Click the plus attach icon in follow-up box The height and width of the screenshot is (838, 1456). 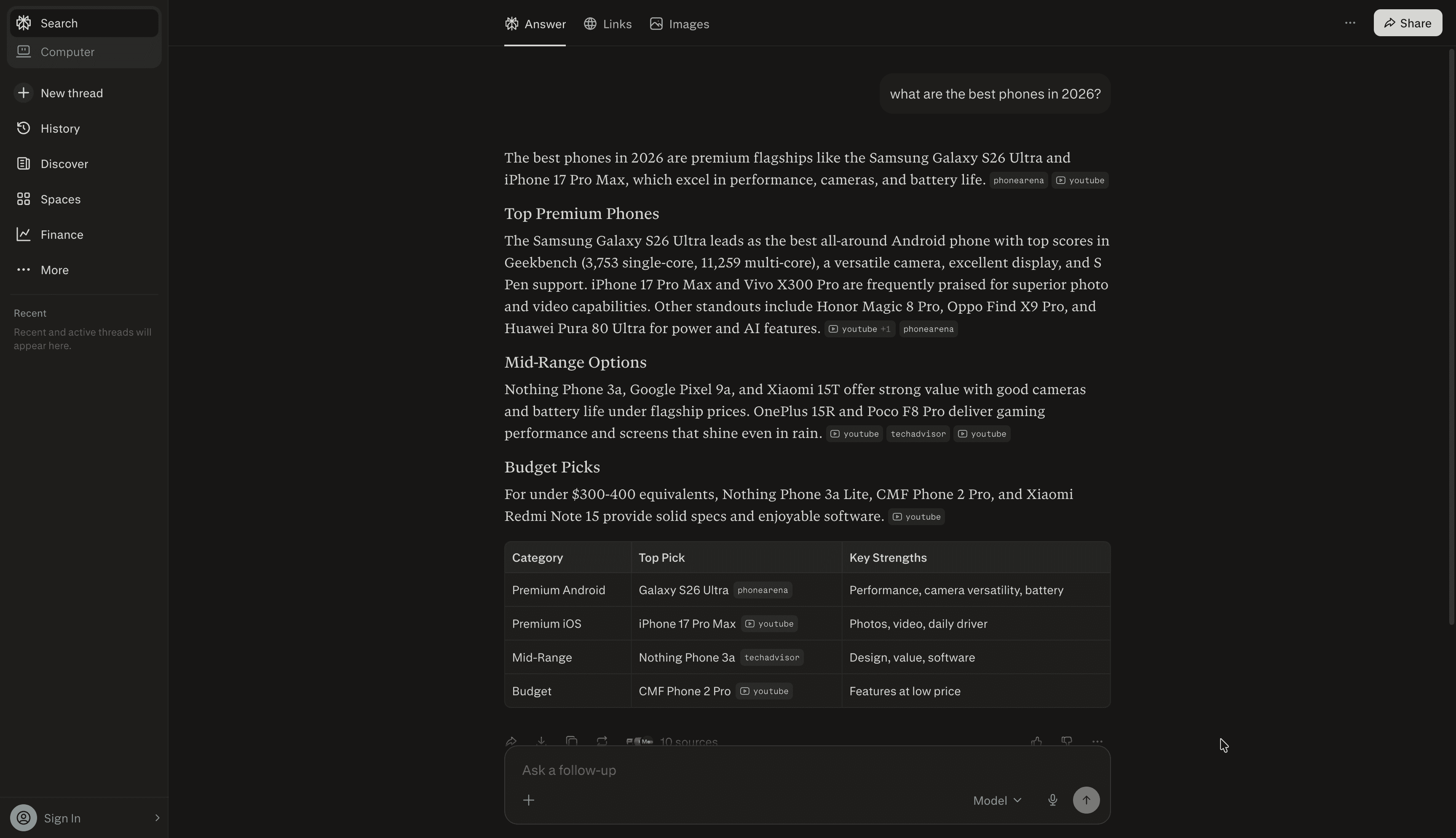click(x=528, y=800)
